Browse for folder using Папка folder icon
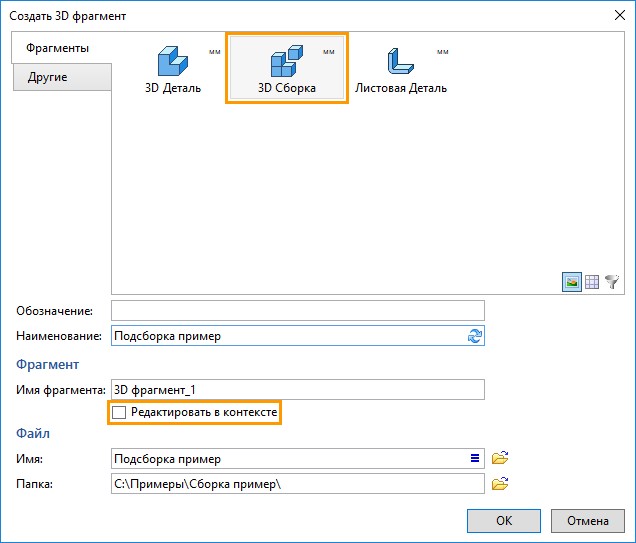Screen dimensions: 636x543 (500, 483)
